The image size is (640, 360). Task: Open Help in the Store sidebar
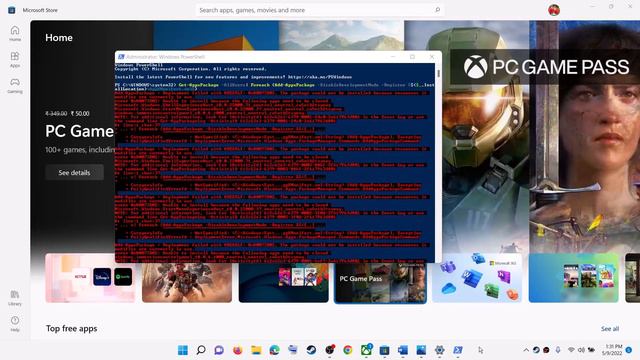15,324
